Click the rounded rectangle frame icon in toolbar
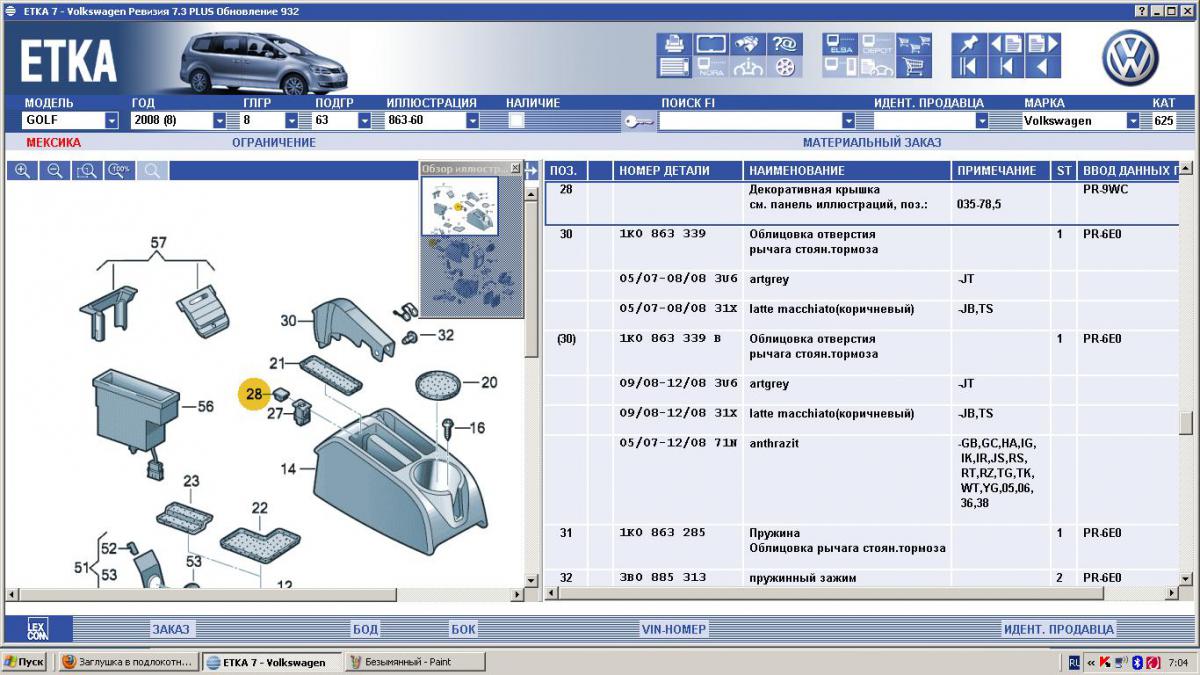The image size is (1200, 675). [x=711, y=44]
